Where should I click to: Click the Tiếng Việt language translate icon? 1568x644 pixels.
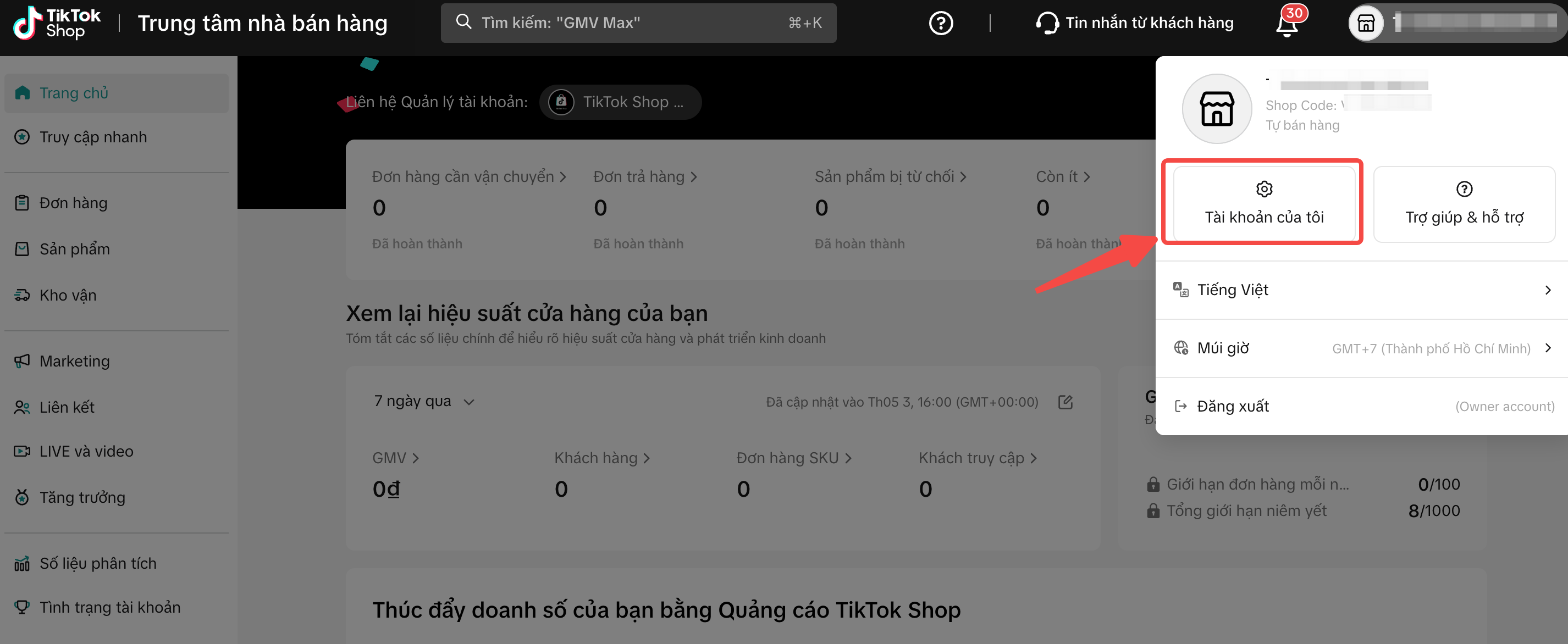coord(1180,290)
